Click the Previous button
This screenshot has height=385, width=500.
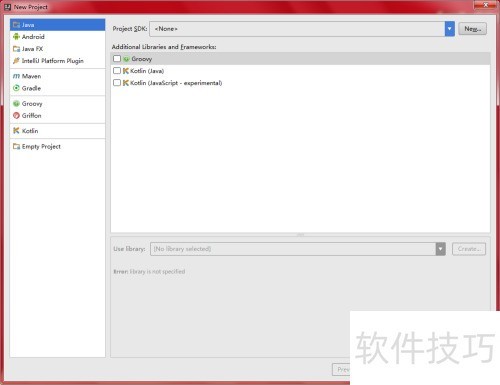tap(341, 369)
